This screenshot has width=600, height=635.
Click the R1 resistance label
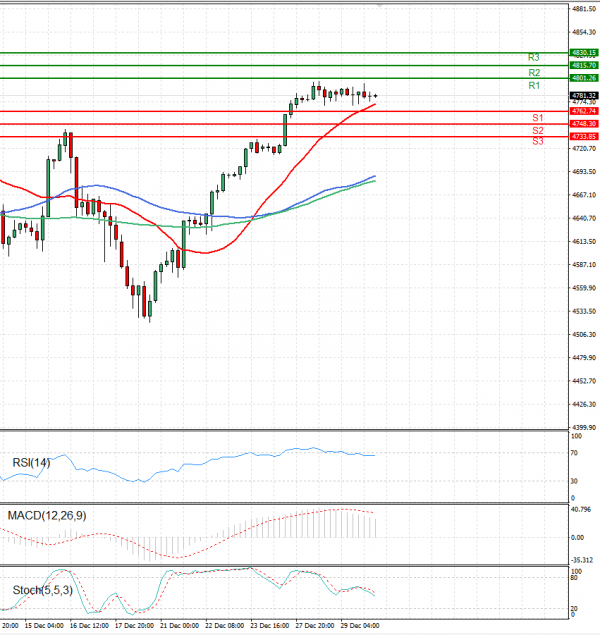pos(534,87)
